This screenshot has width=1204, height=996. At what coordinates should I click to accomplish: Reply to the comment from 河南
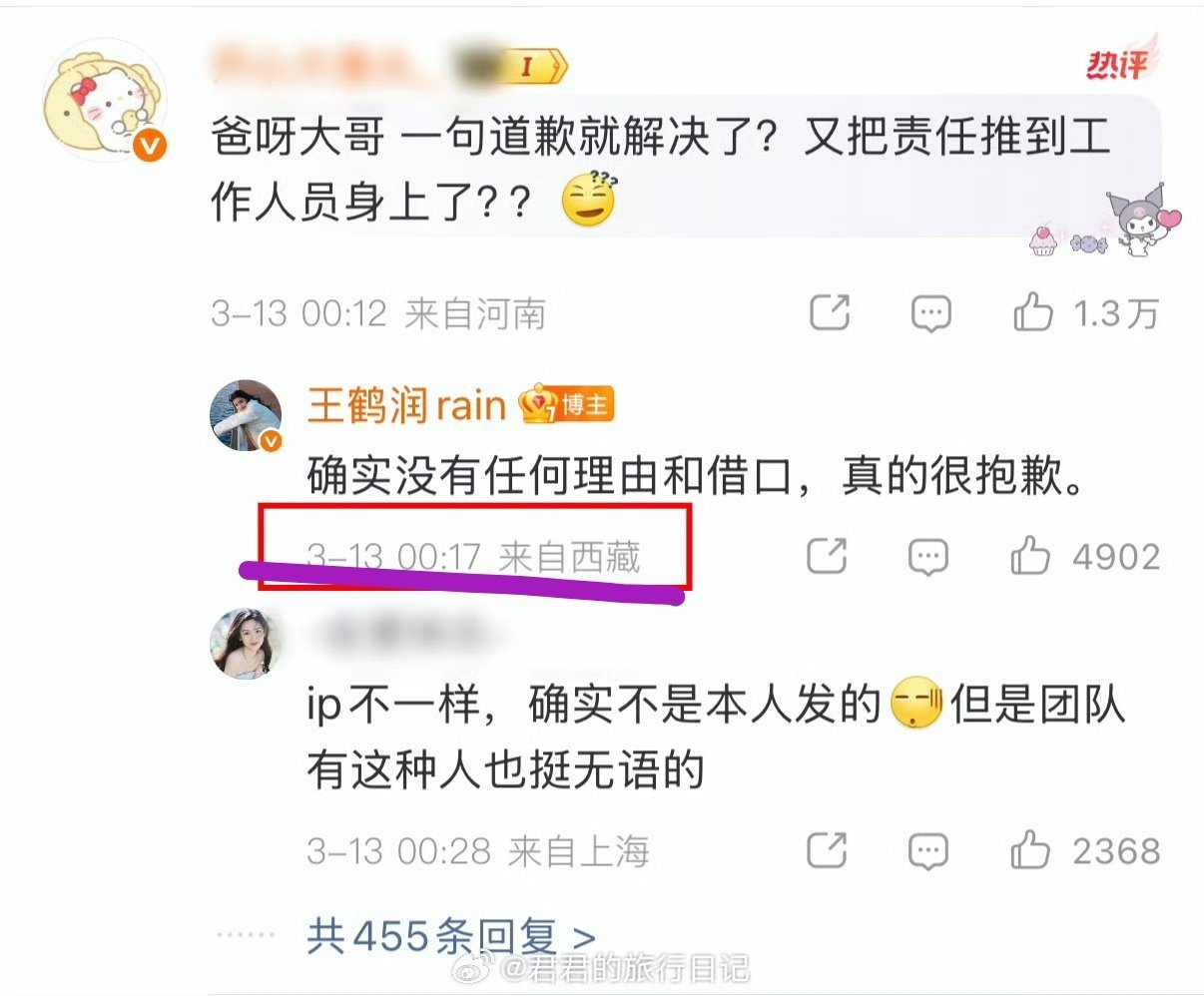click(930, 314)
